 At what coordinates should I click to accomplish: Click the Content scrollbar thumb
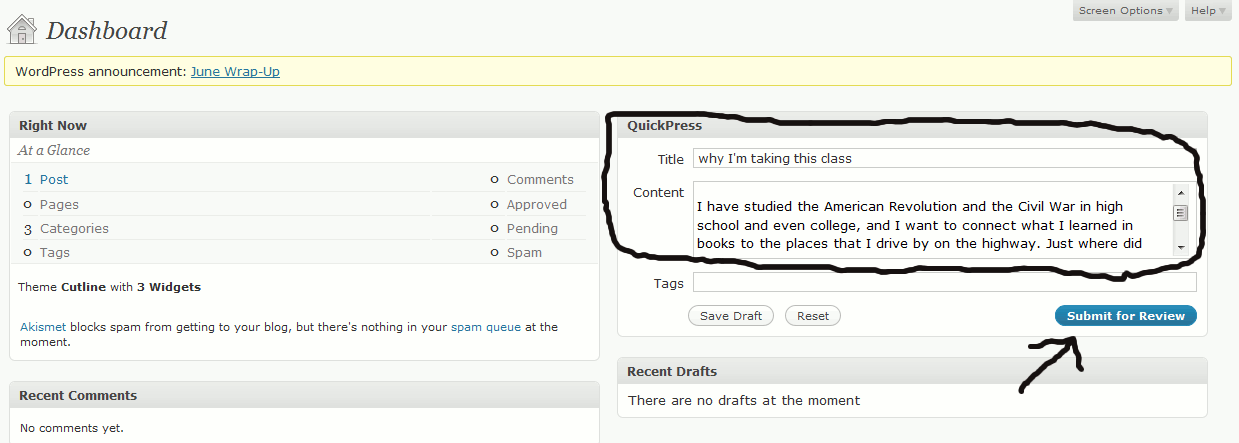click(1180, 212)
